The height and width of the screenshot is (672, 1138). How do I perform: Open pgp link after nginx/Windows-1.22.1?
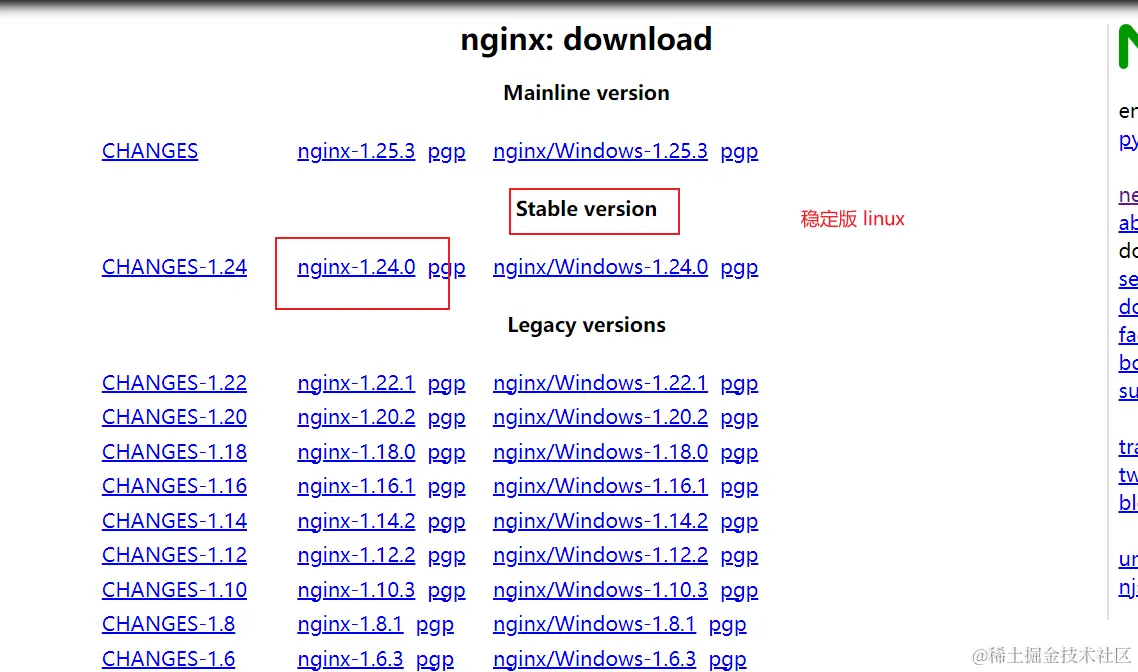[739, 384]
